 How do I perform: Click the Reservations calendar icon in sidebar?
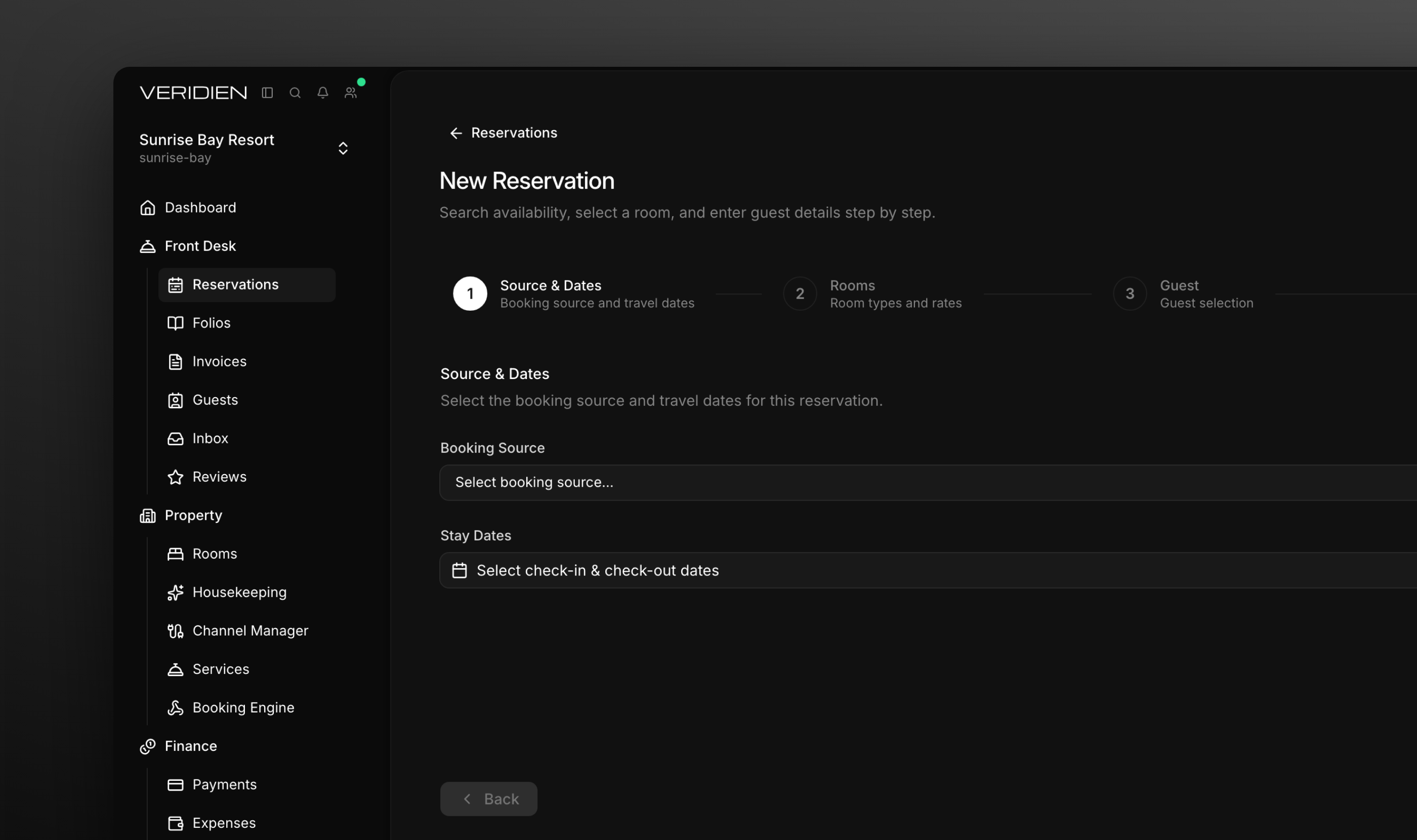point(176,285)
